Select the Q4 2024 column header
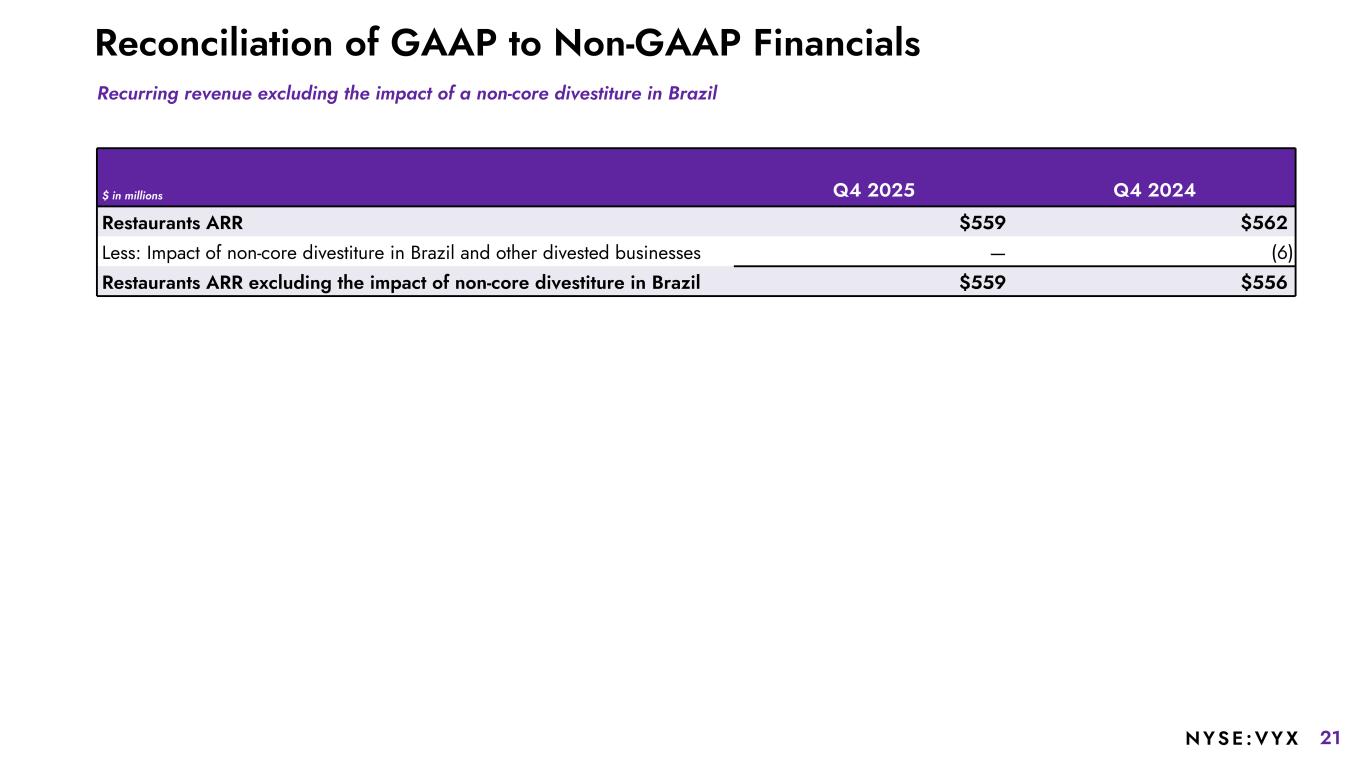The width and height of the screenshot is (1365, 768). [x=1154, y=190]
